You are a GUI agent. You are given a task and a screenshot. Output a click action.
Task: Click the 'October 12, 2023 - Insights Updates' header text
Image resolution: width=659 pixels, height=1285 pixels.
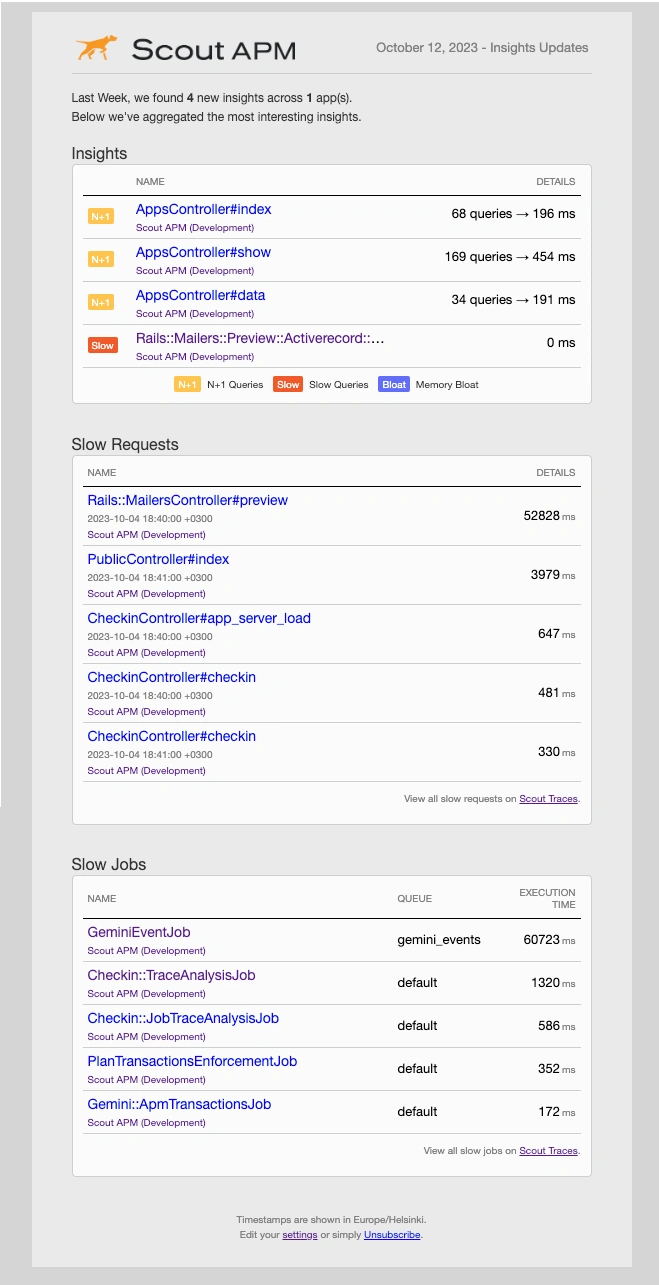coord(482,48)
